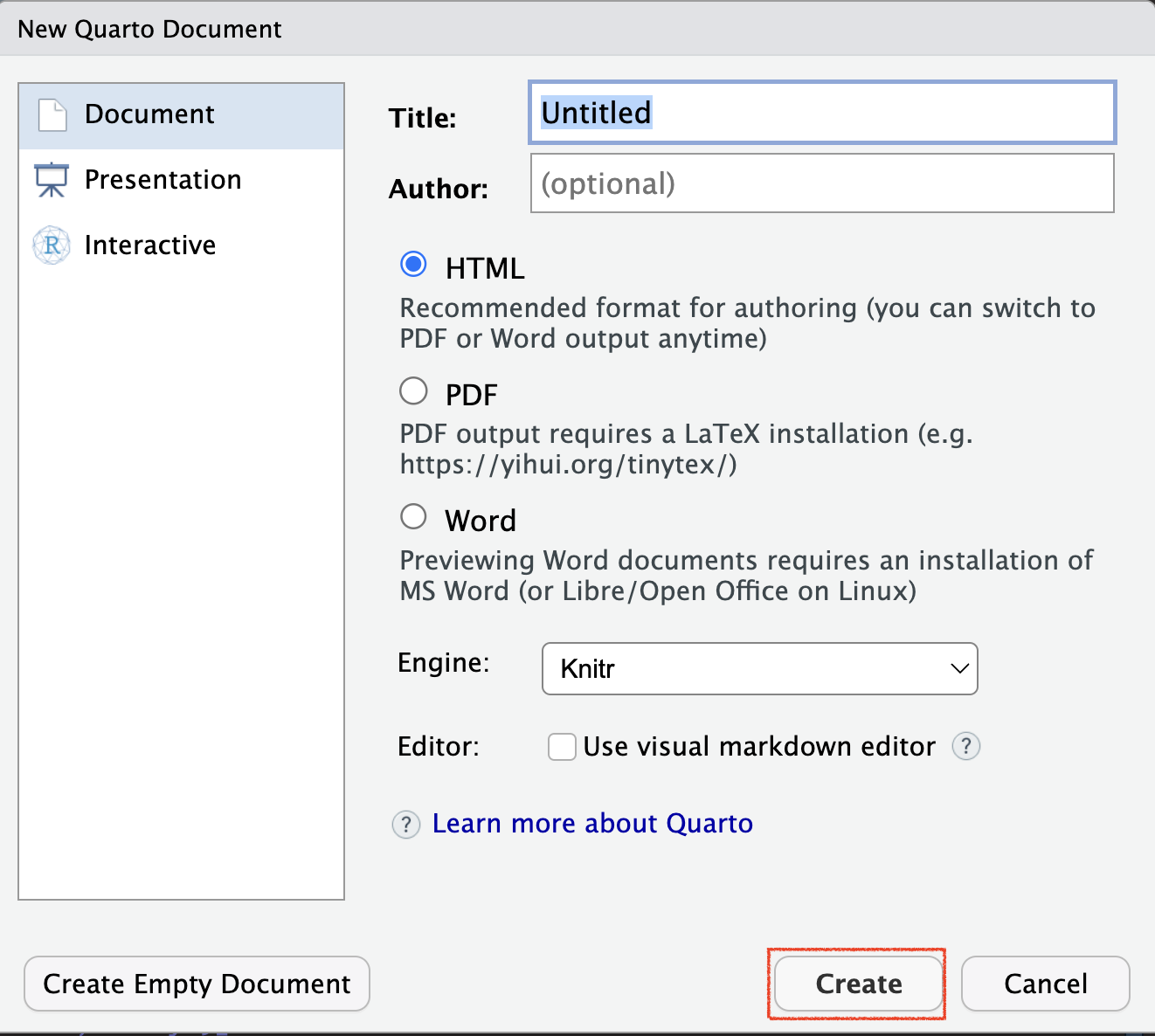Click help icon beside visual markdown editor
The width and height of the screenshot is (1155, 1036).
[965, 747]
